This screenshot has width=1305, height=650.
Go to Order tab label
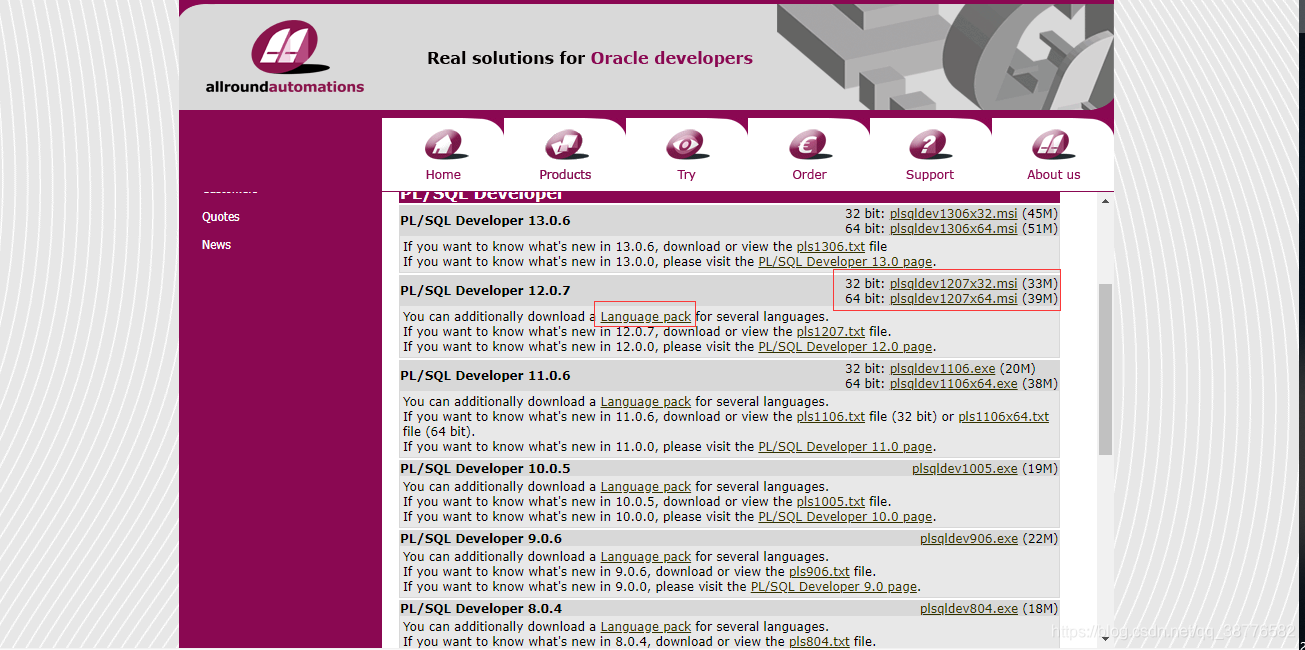[809, 174]
